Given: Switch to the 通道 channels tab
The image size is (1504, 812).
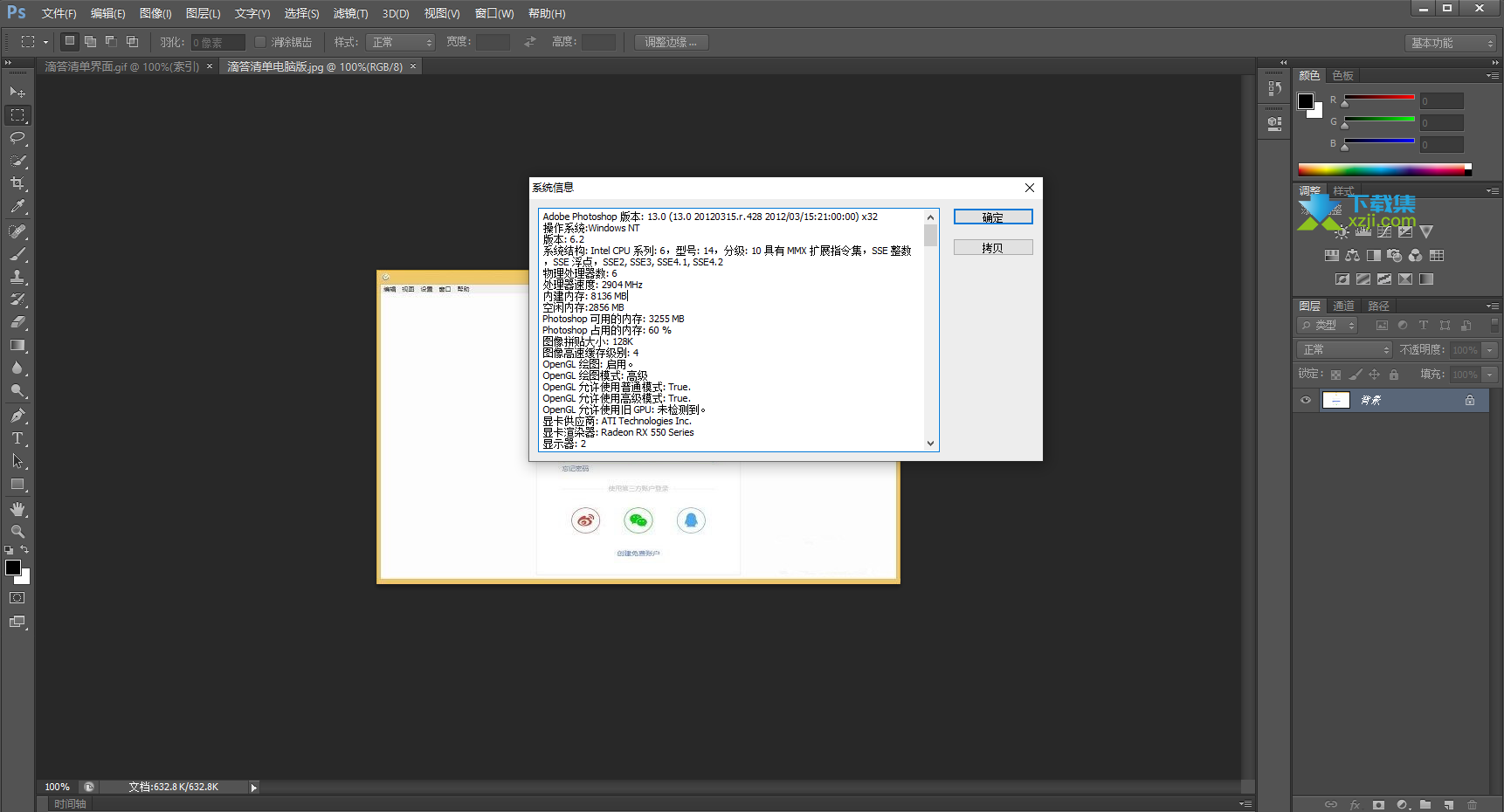Looking at the screenshot, I should [1343, 306].
